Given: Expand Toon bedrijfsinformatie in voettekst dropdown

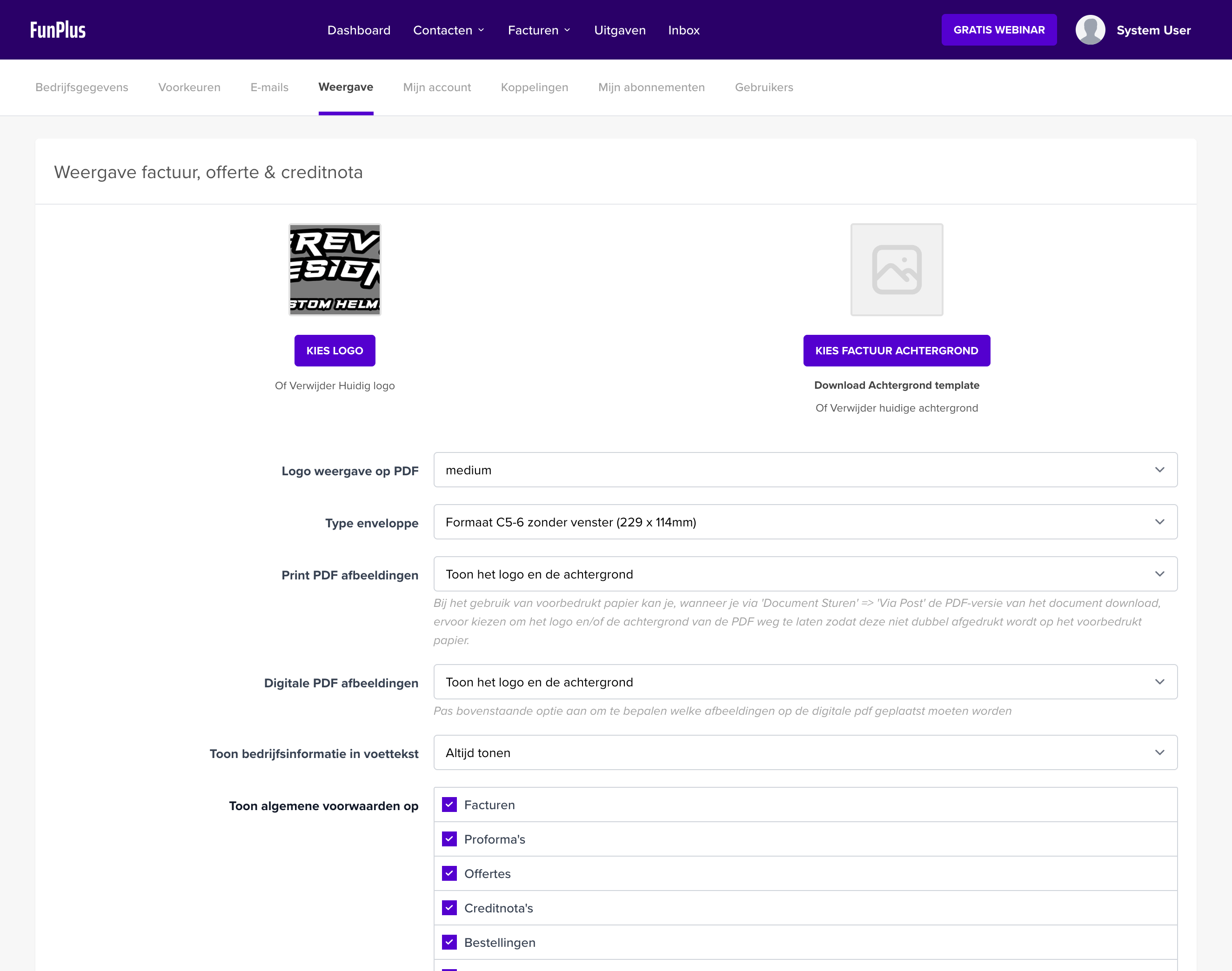Looking at the screenshot, I should coord(805,753).
